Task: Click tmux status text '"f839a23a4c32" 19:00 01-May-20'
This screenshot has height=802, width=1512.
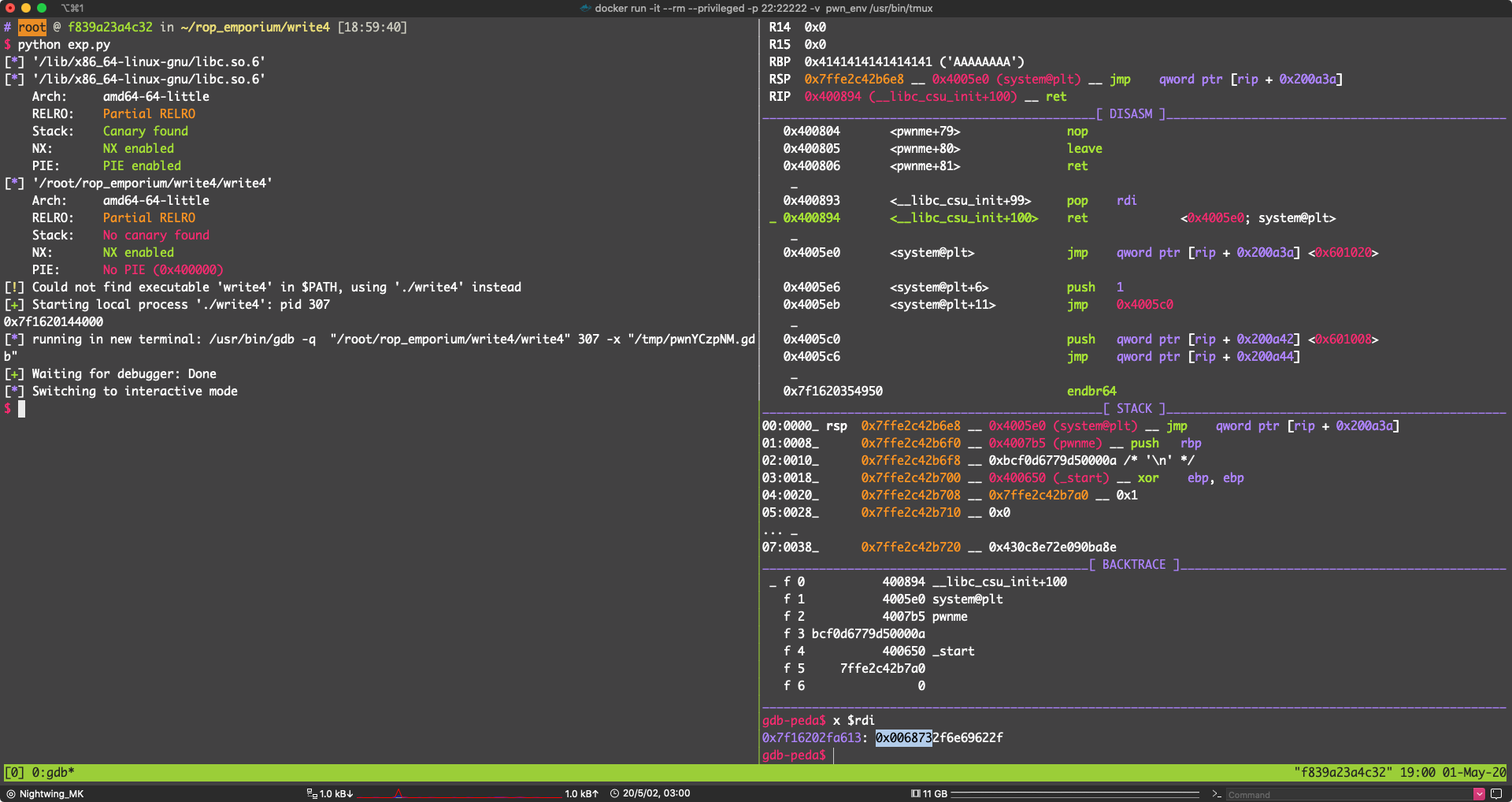Action: [1400, 772]
